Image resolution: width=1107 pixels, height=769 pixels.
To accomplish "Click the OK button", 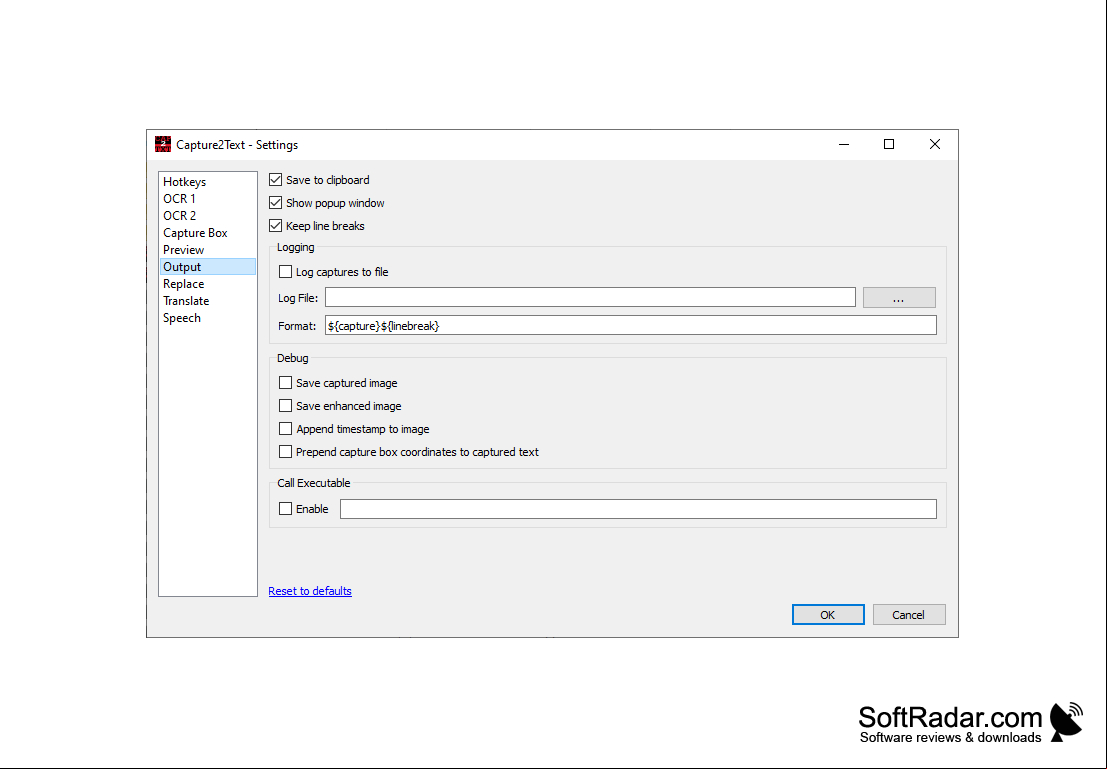I will pyautogui.click(x=827, y=614).
